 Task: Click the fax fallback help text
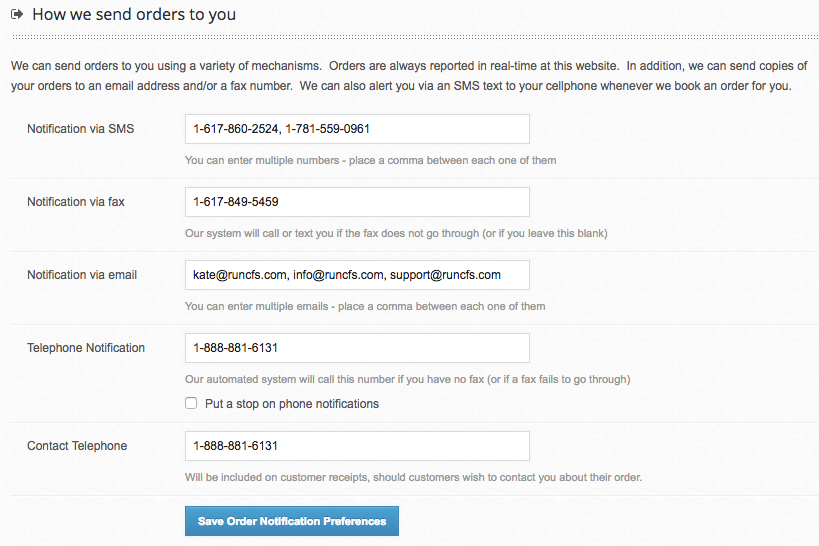tap(396, 233)
